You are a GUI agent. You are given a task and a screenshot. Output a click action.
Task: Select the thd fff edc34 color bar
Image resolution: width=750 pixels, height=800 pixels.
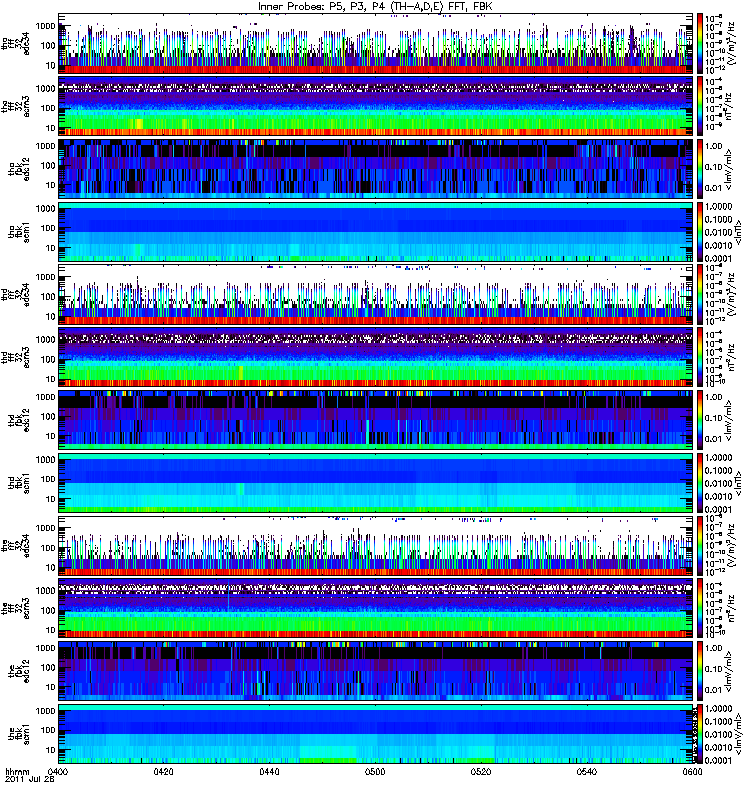[x=700, y=294]
